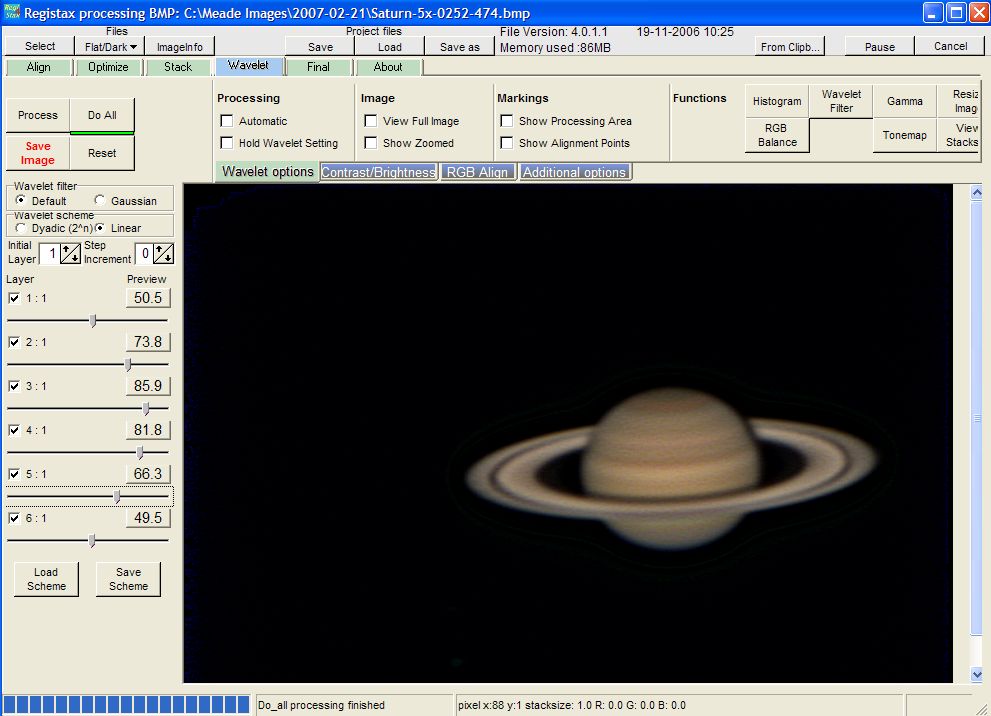Viewport: 991px width, 716px height.
Task: Click the ImageInfo button
Action: coord(180,47)
